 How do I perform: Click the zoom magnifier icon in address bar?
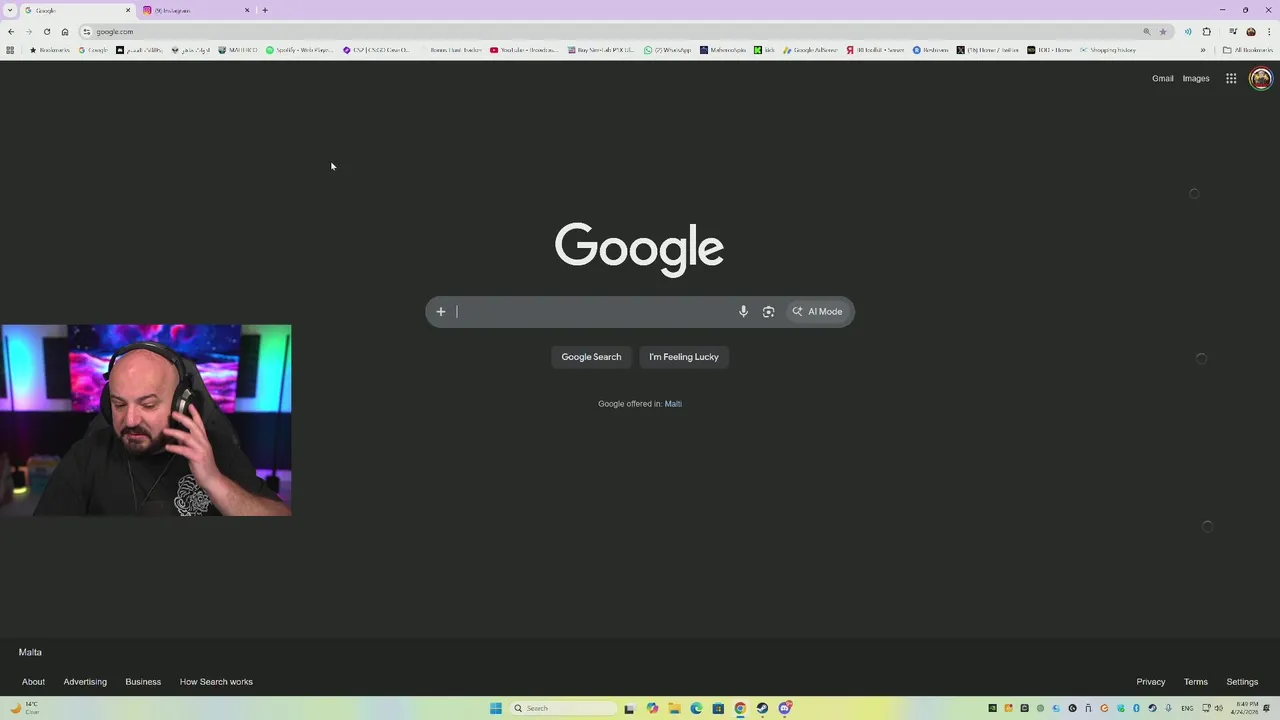(1147, 31)
